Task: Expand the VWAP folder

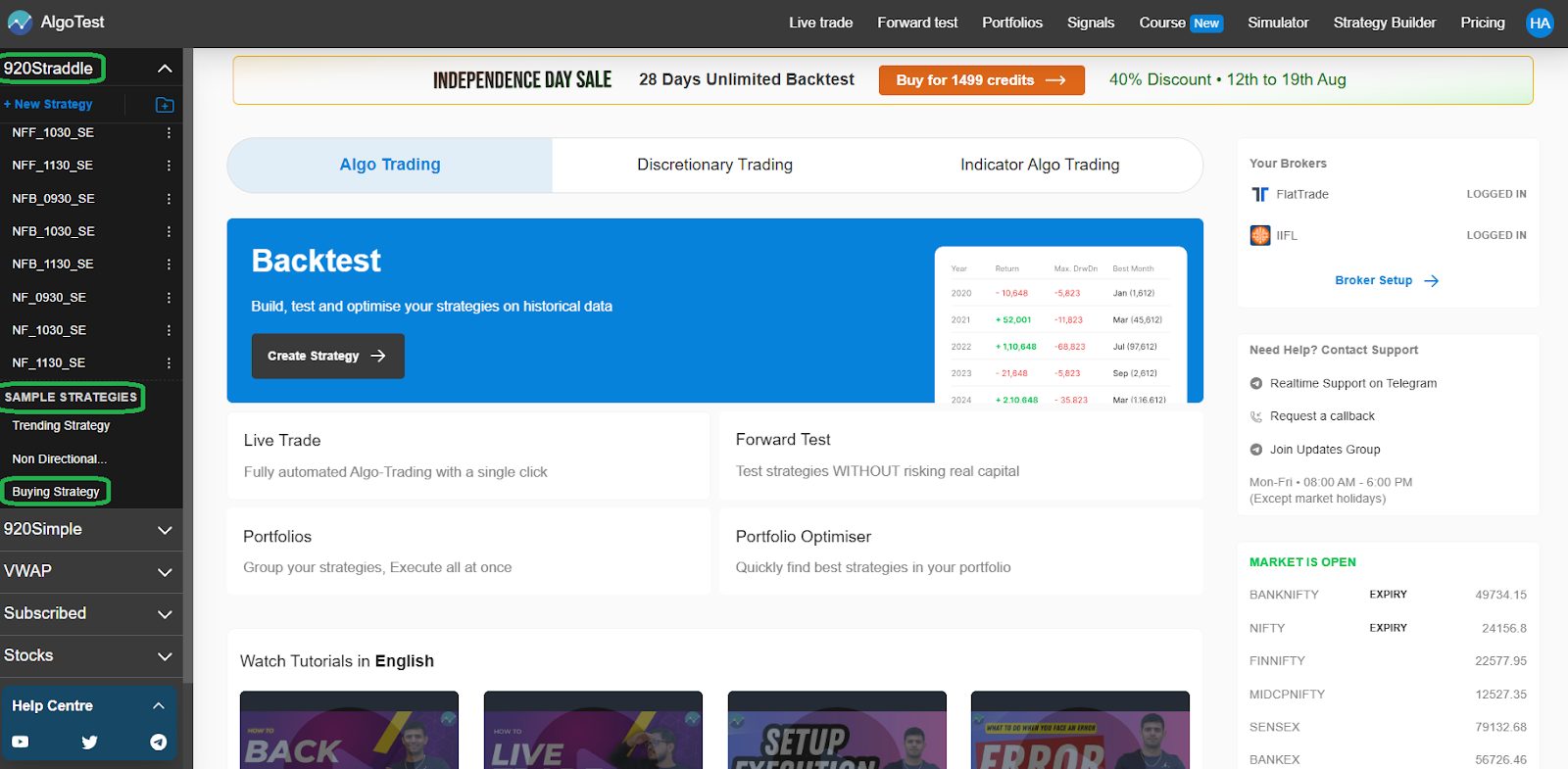Action: click(165, 572)
